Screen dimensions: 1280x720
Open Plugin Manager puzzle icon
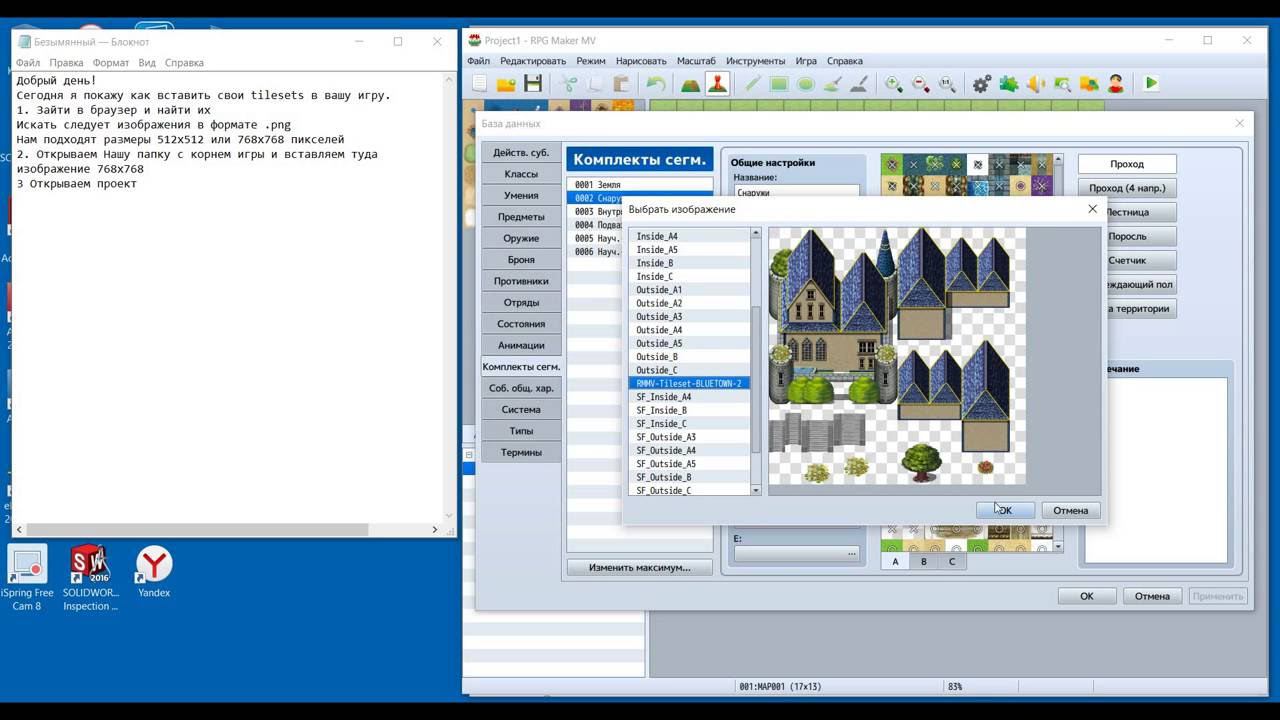click(1009, 84)
